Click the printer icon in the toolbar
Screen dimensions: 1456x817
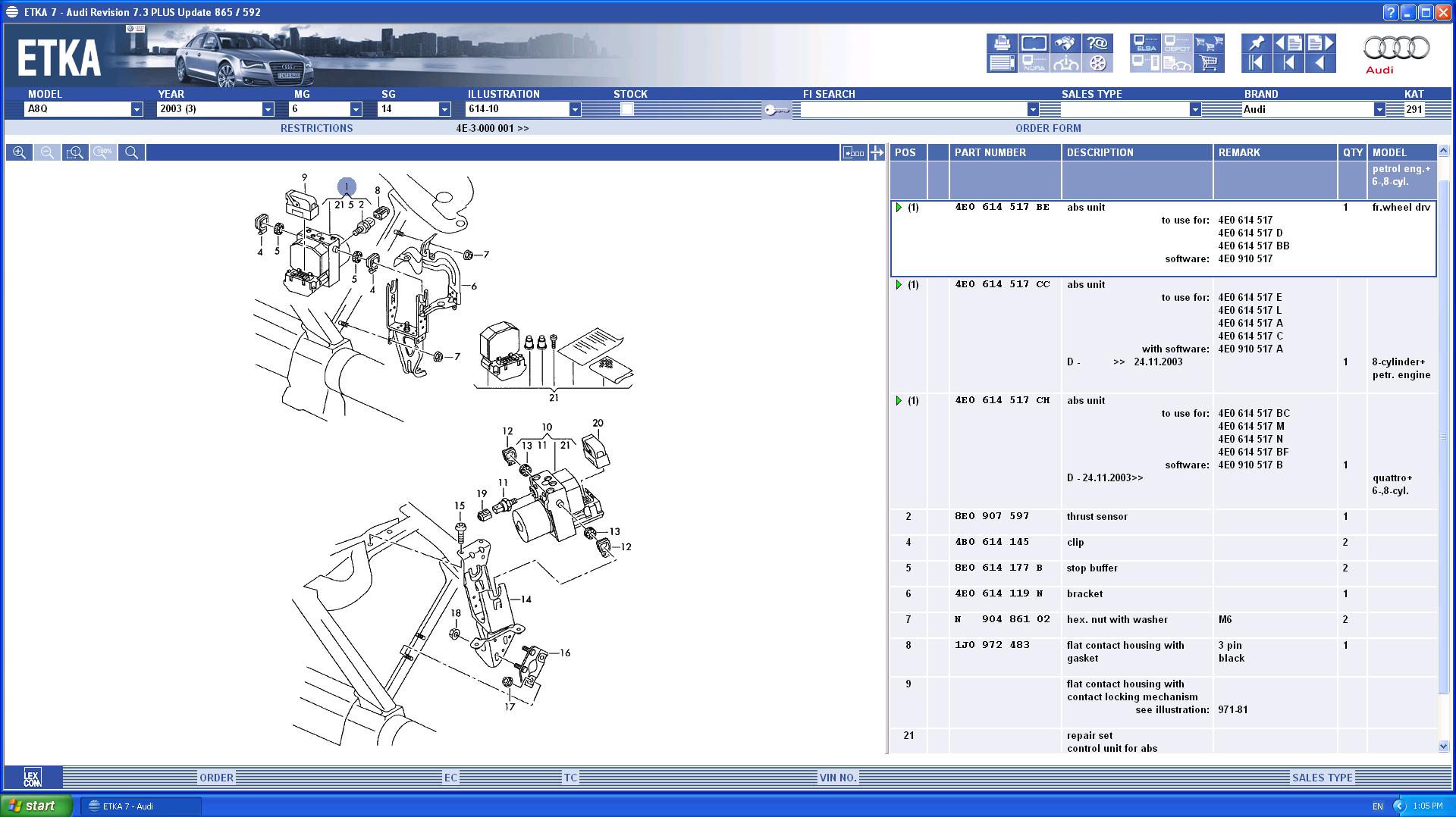pyautogui.click(x=1002, y=43)
